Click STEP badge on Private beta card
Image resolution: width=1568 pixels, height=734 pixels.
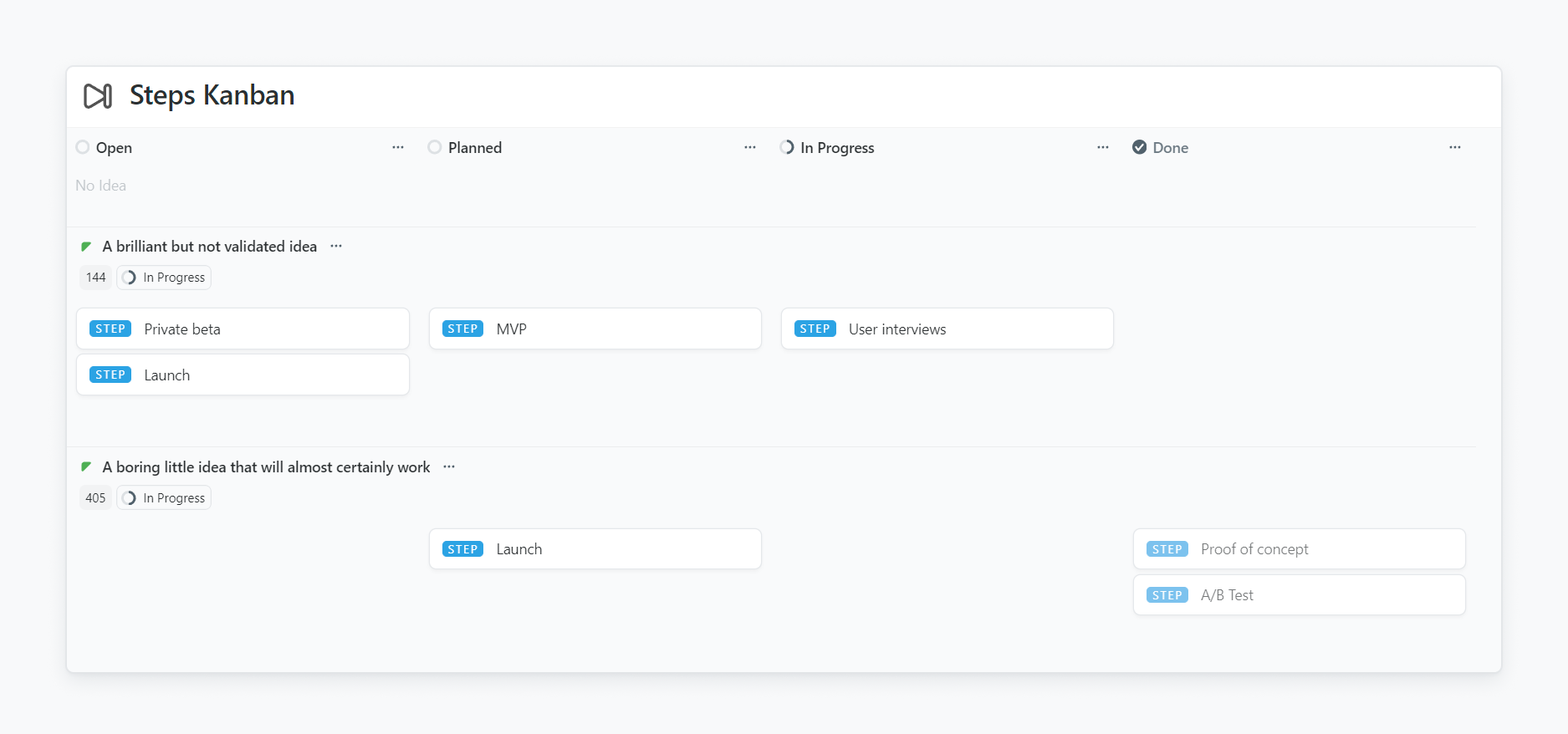point(110,329)
